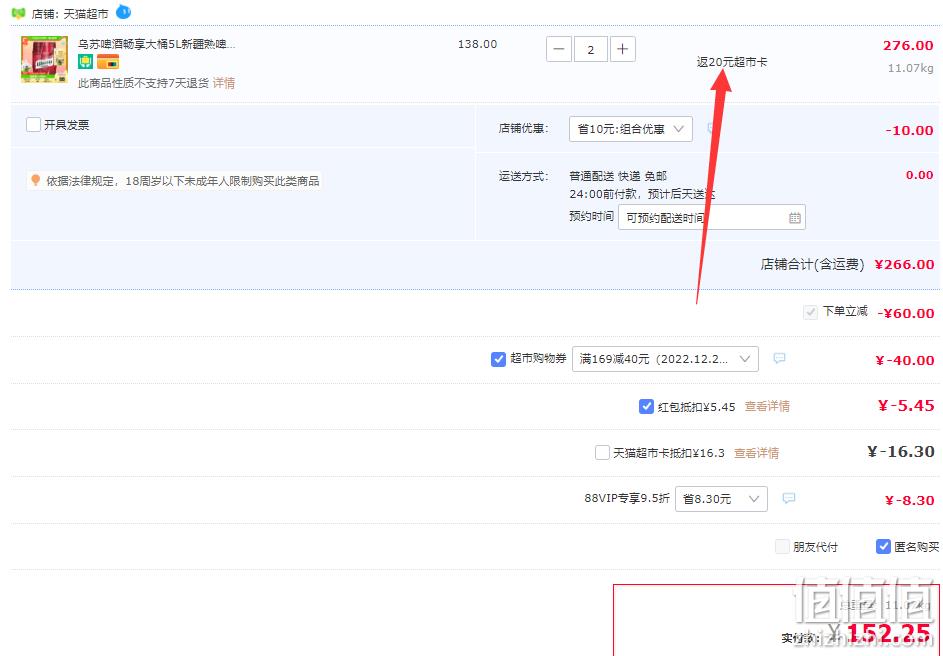Image resolution: width=943 pixels, height=656 pixels.
Task: Increase quantity with the plus button
Action: pyautogui.click(x=622, y=49)
